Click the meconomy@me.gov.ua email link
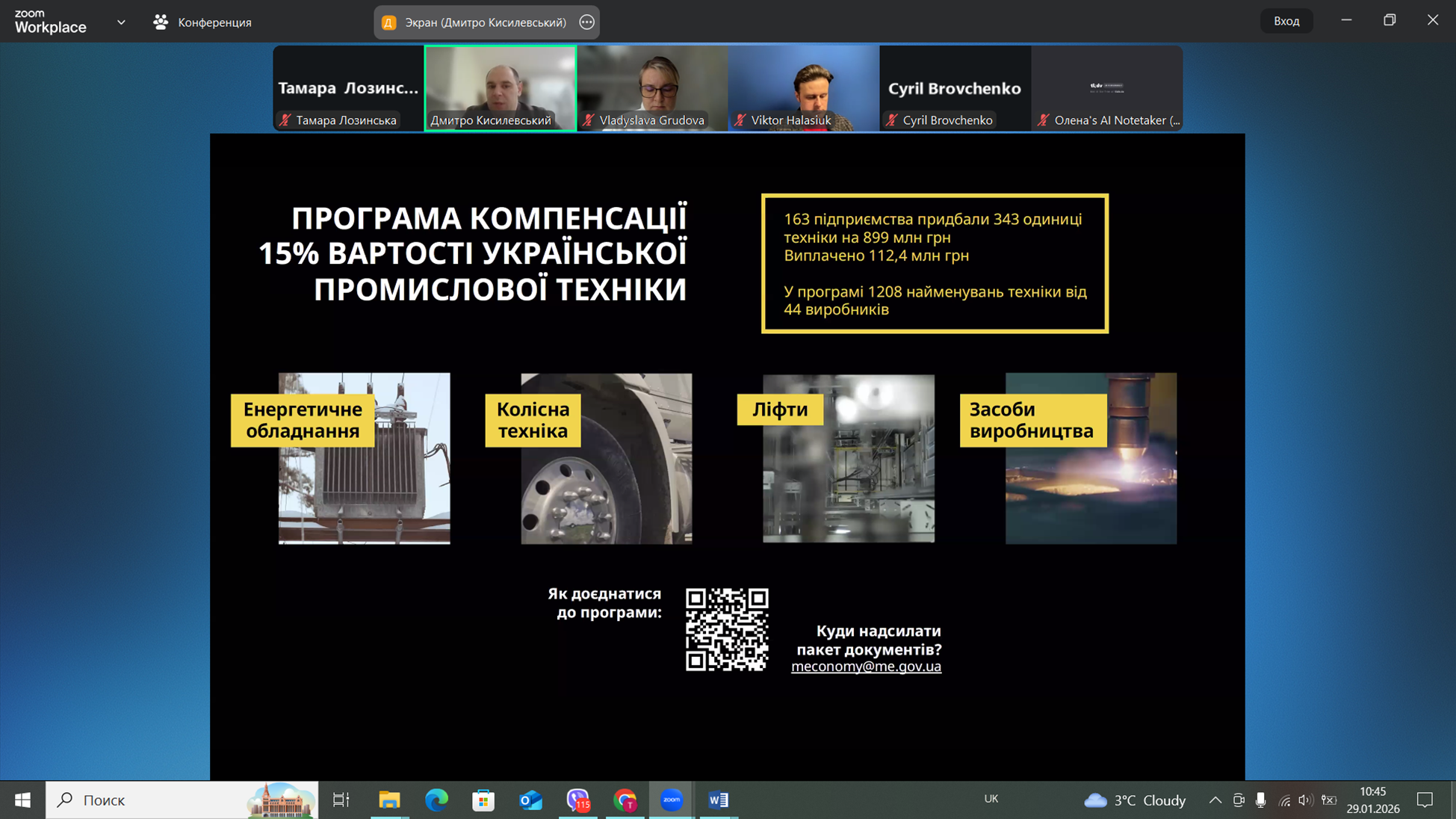Viewport: 1456px width, 819px height. pyautogui.click(x=866, y=667)
